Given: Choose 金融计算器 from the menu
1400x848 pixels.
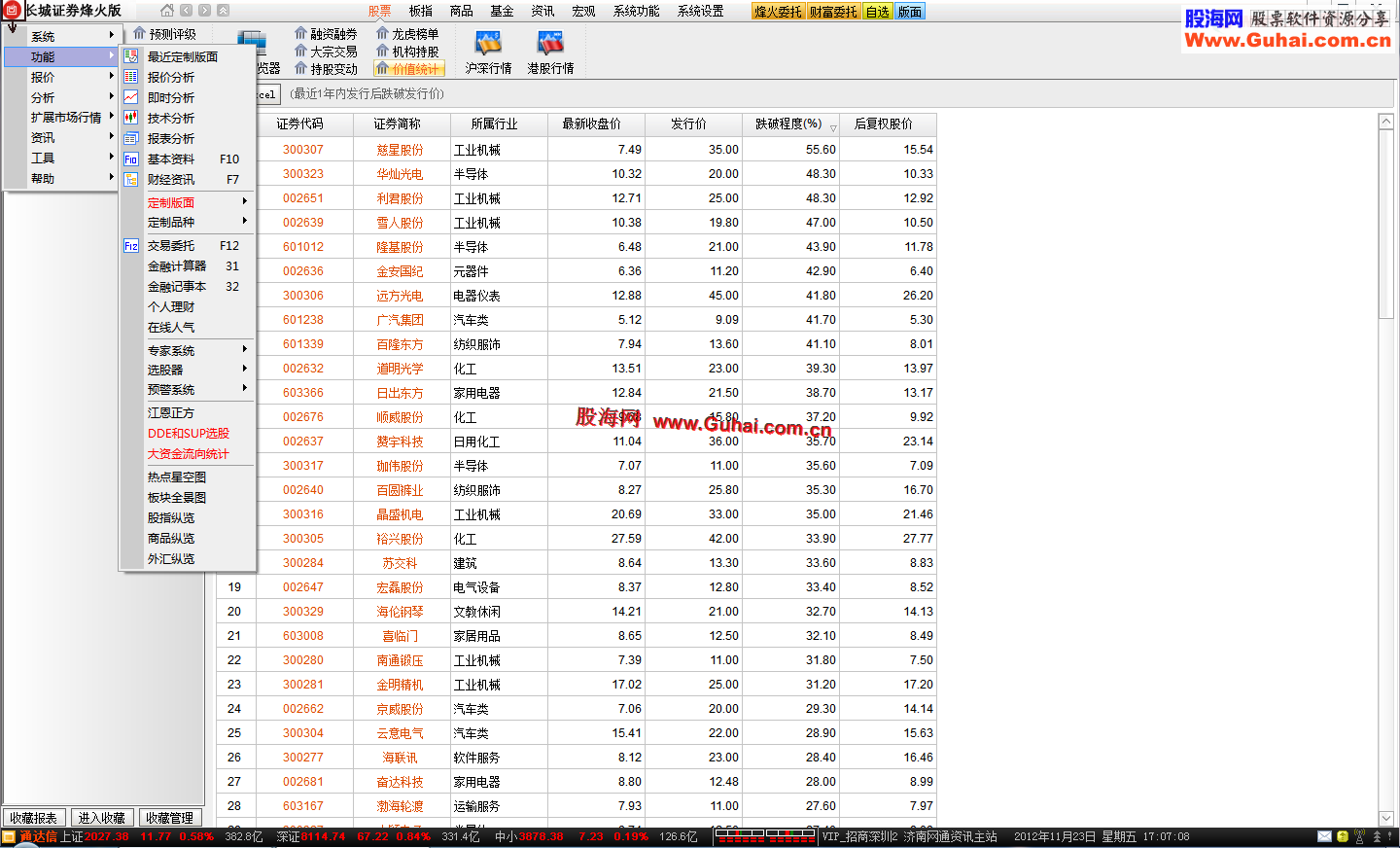Looking at the screenshot, I should [x=188, y=266].
